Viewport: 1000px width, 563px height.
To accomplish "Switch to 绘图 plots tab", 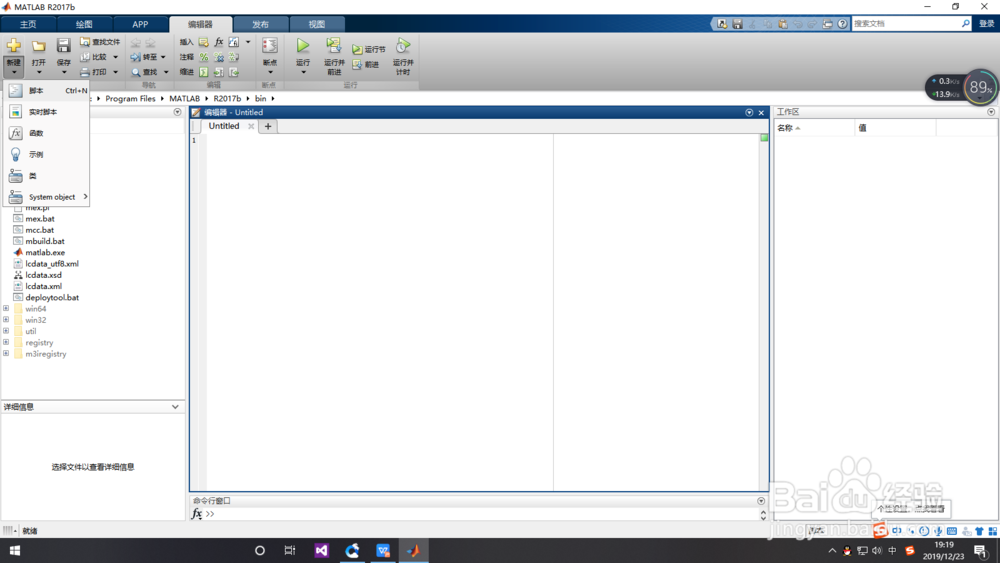I will [x=84, y=24].
